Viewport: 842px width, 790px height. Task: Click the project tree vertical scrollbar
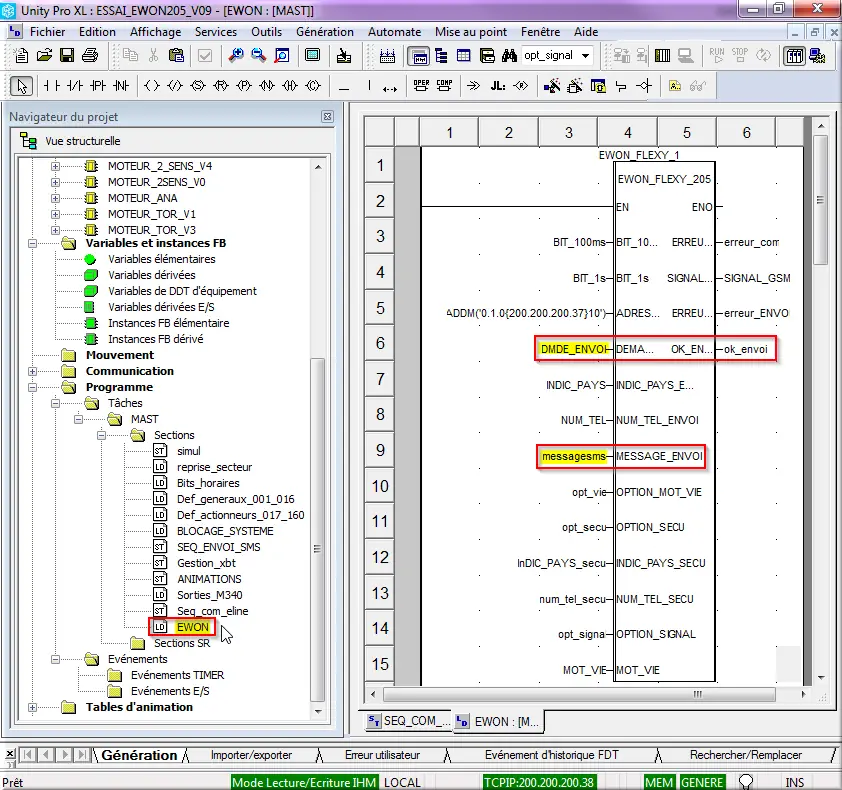click(x=318, y=529)
